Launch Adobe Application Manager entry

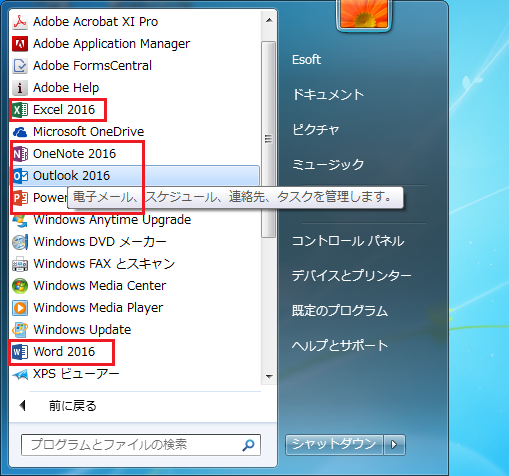coord(111,44)
